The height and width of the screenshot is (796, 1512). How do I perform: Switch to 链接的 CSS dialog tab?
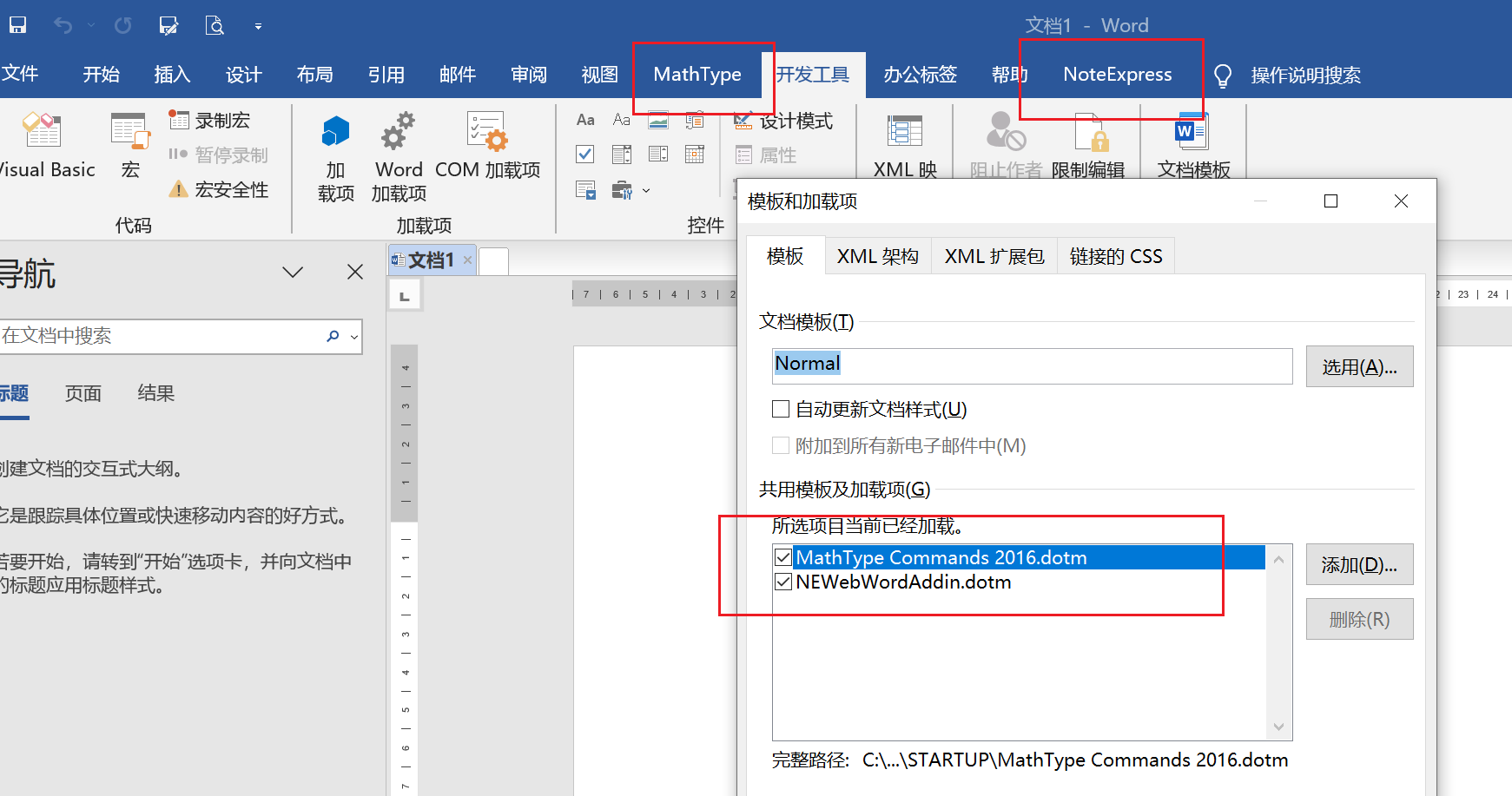(1115, 256)
